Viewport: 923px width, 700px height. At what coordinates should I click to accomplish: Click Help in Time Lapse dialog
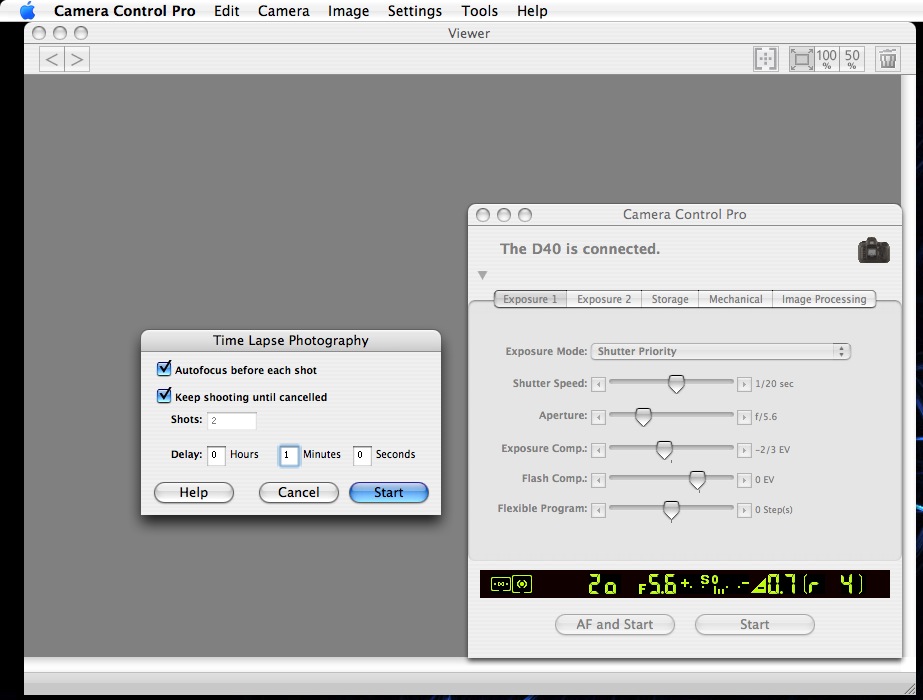pos(194,493)
